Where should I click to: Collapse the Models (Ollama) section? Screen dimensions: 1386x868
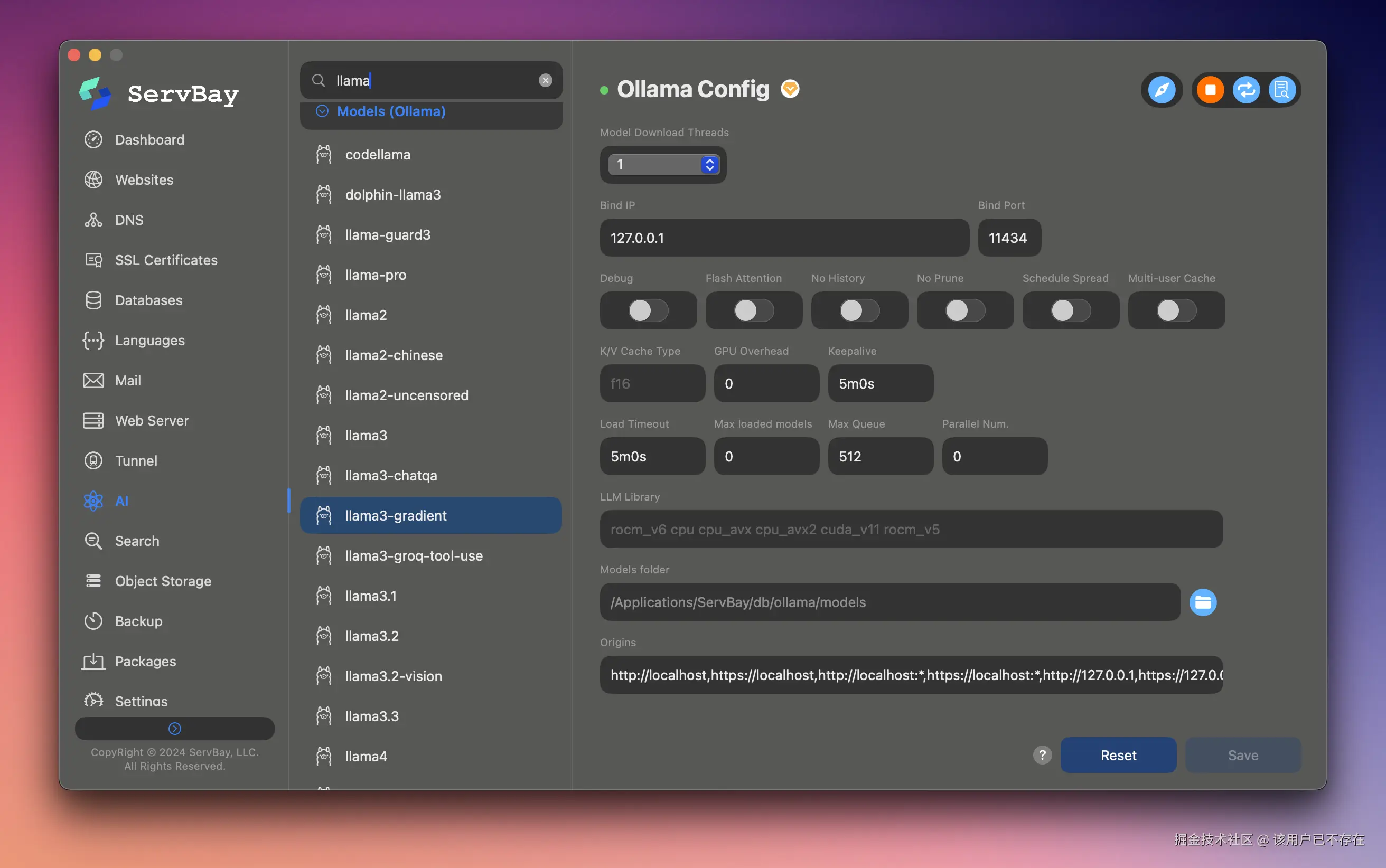coord(322,111)
